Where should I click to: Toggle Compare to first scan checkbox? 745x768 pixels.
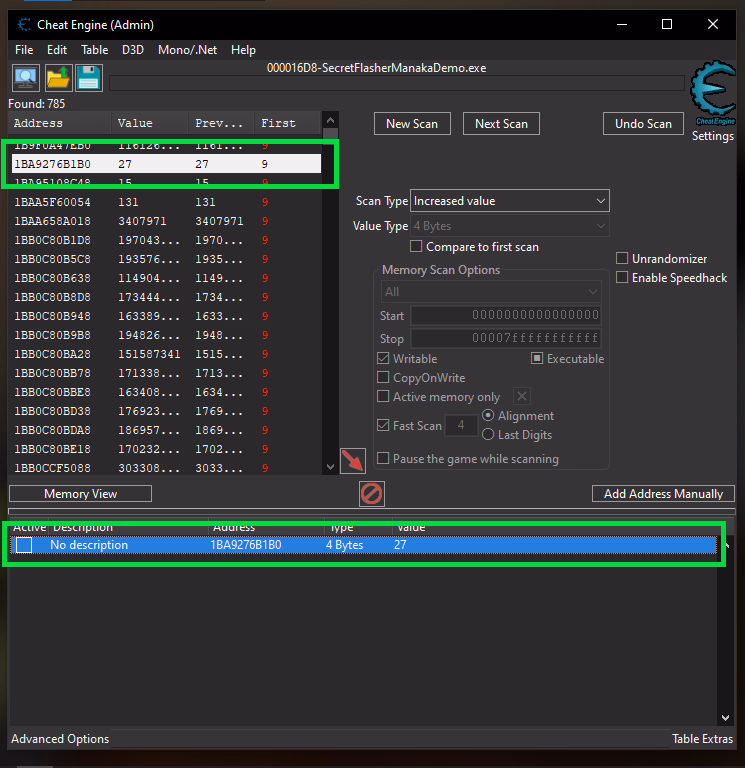pyautogui.click(x=416, y=246)
